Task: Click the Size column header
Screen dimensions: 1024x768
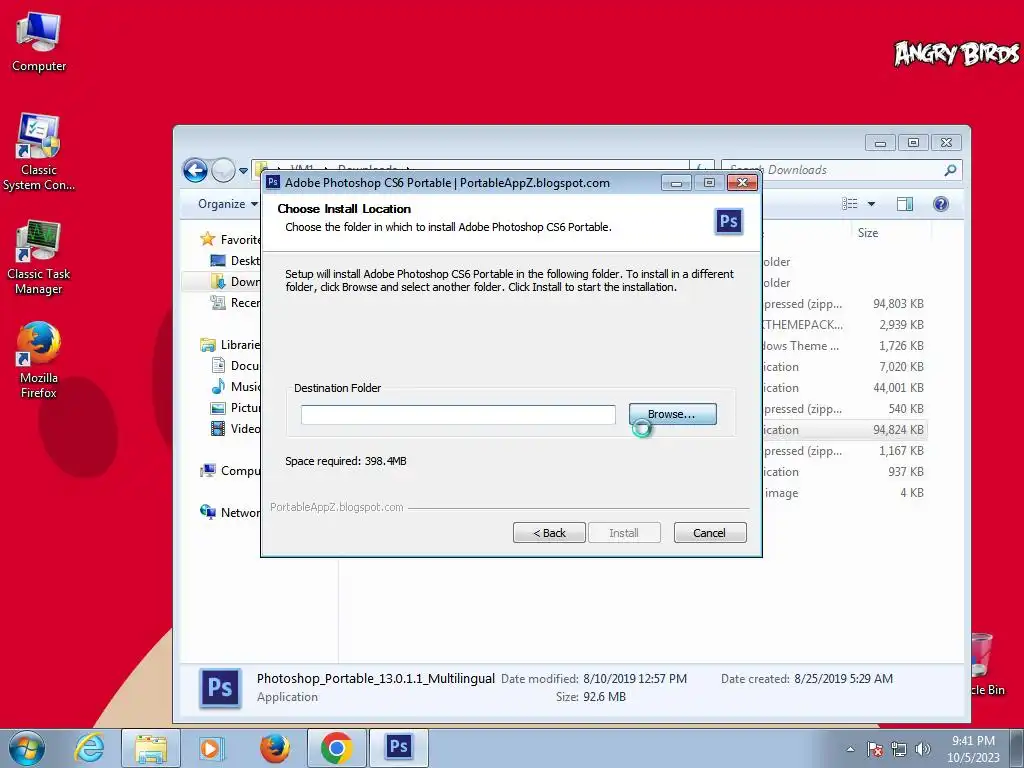Action: (x=867, y=233)
